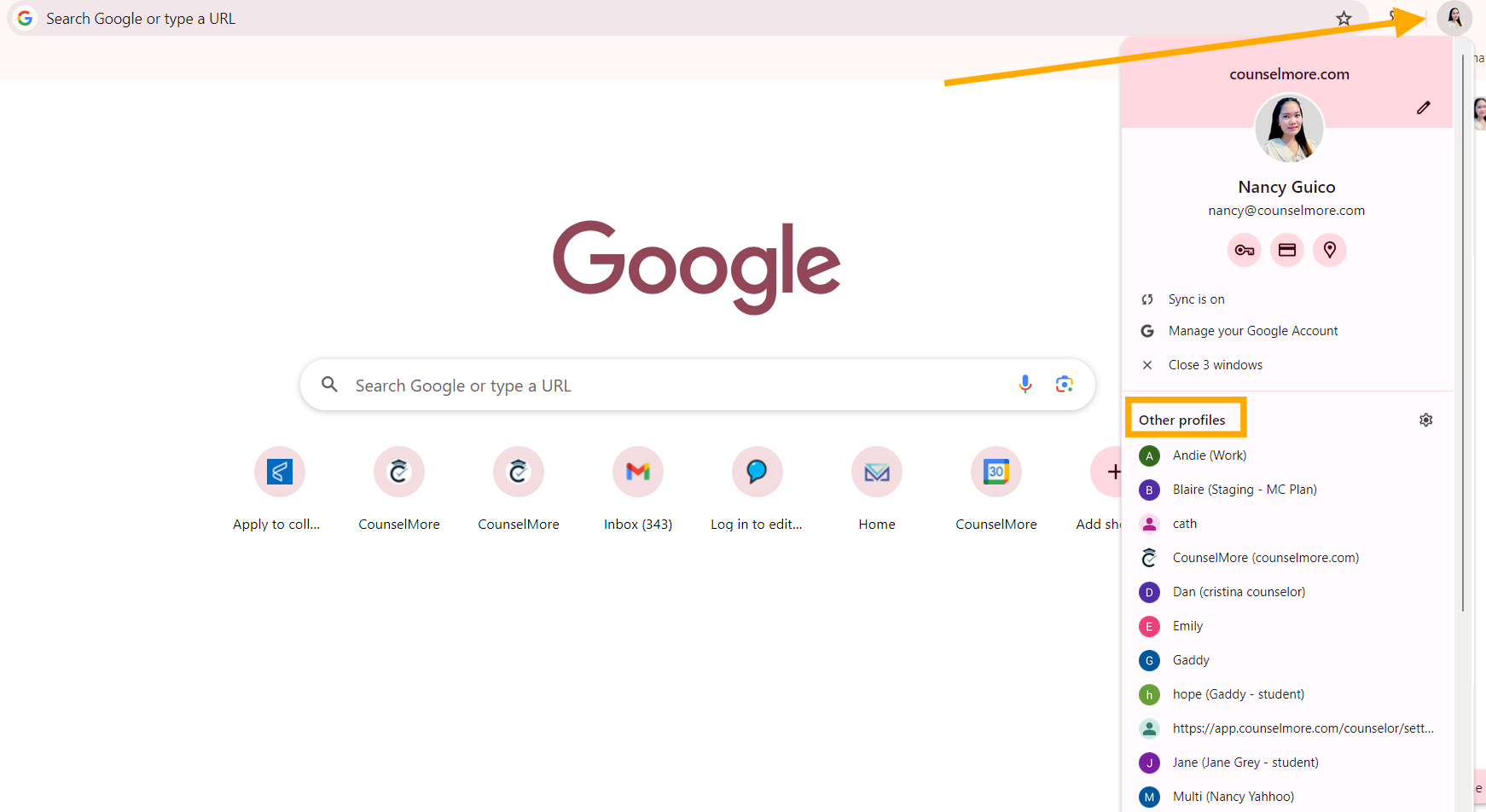Open the manage profiles gear icon
The image size is (1486, 812).
click(1425, 420)
